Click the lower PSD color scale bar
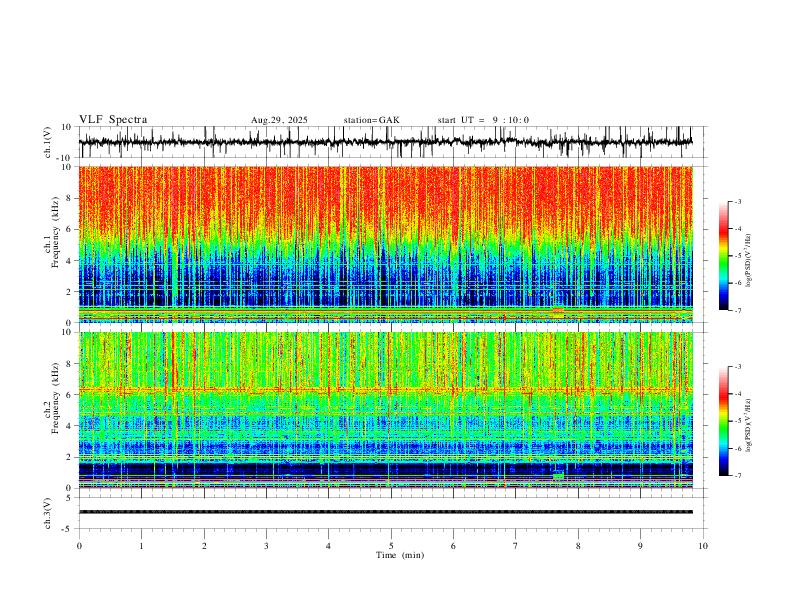This screenshot has height=612, width=792. [x=723, y=421]
